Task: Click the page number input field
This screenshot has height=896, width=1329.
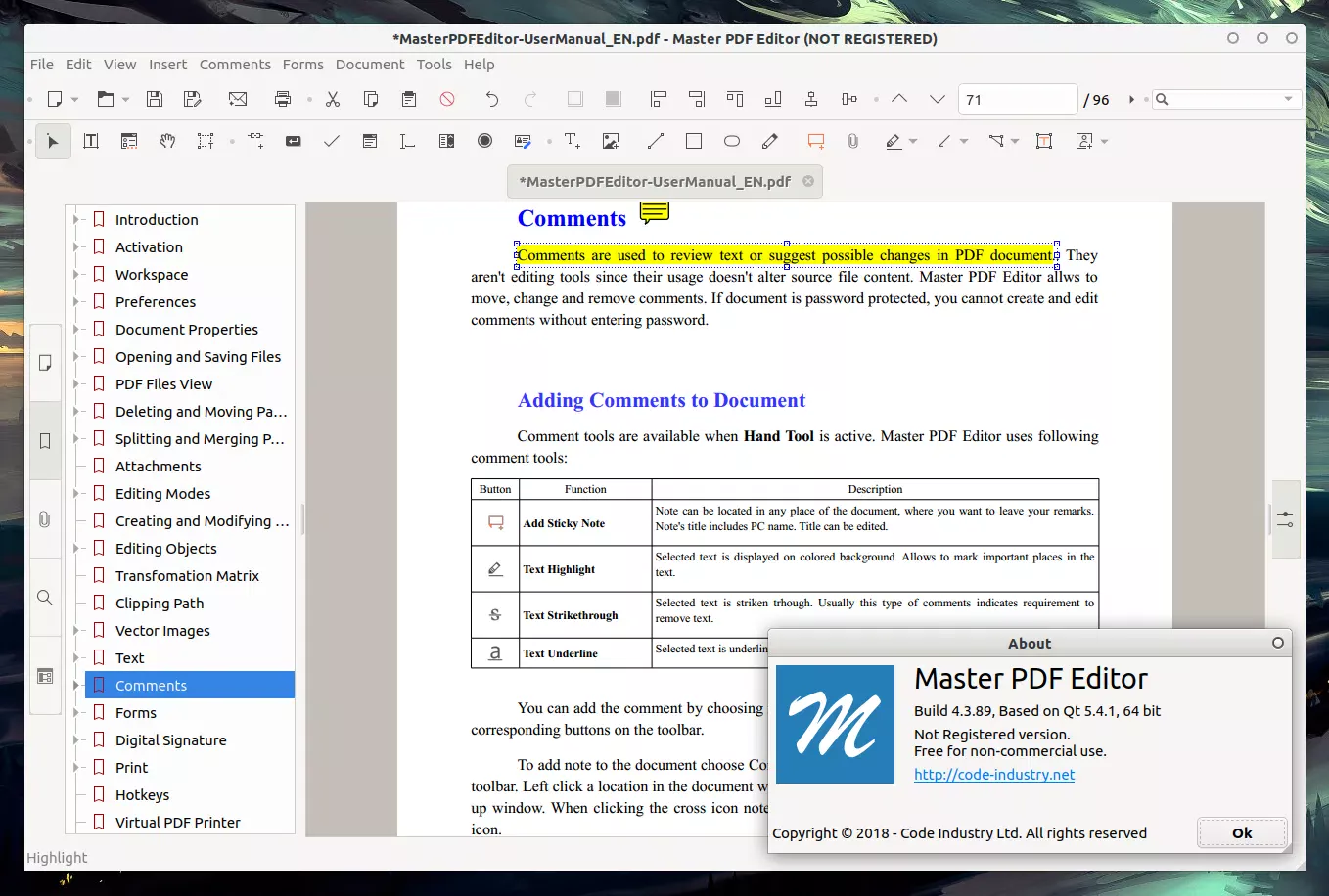Action: 1017,99
